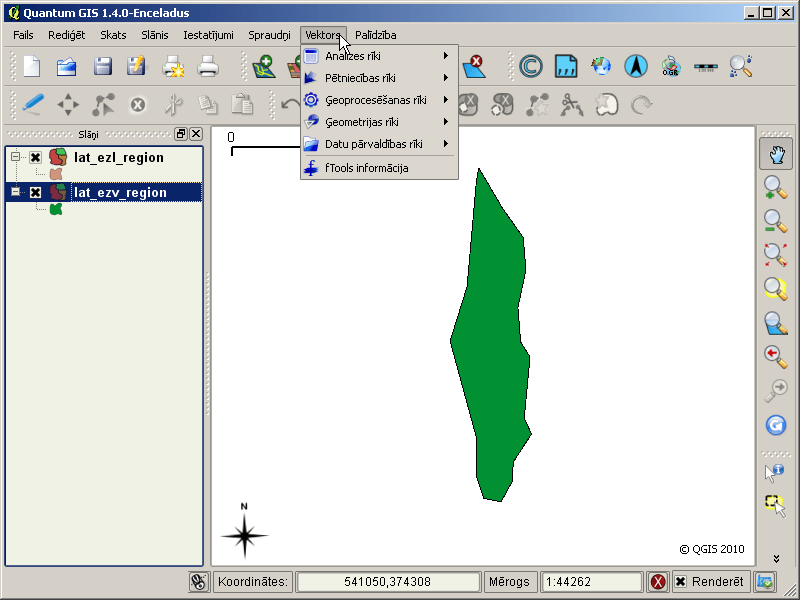
Task: Refresh the map with blue circular icon
Action: tap(776, 424)
